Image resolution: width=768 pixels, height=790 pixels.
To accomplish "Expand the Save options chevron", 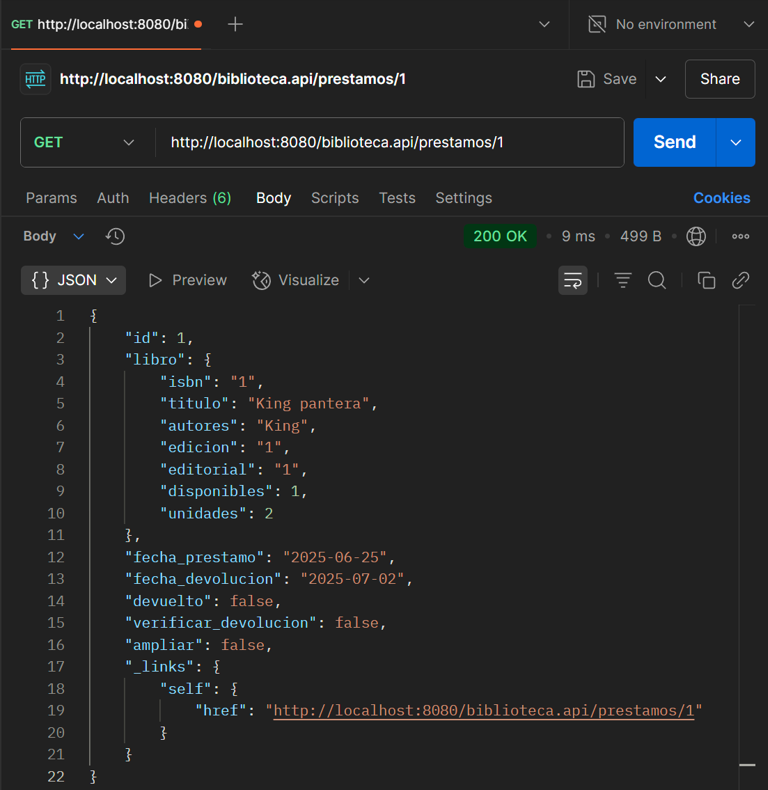I will [661, 79].
